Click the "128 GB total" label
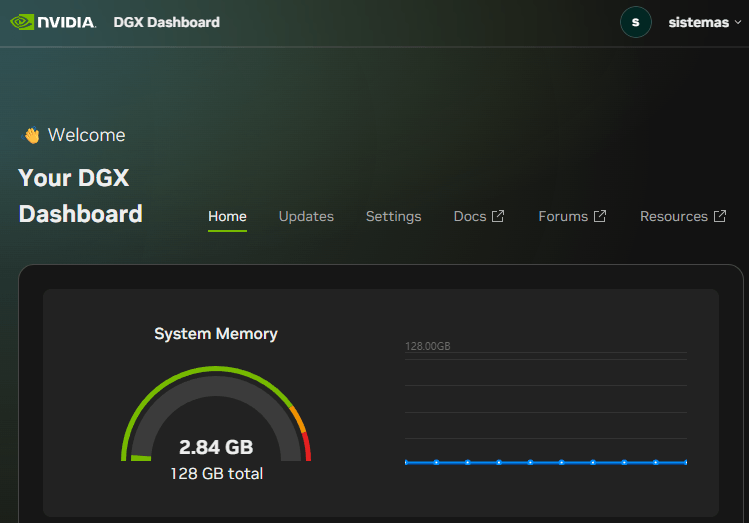 coord(216,473)
